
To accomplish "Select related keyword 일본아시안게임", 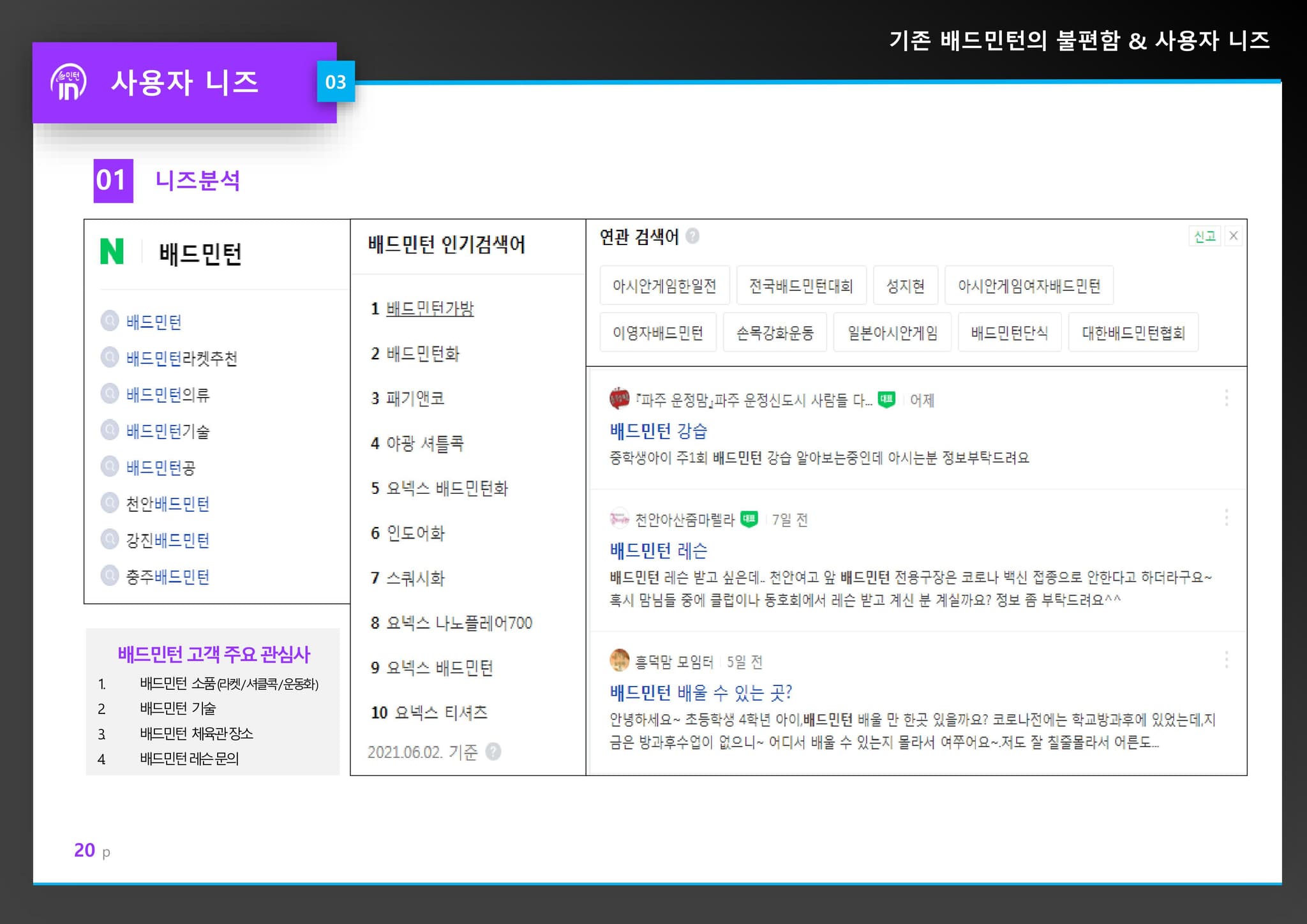I will point(892,332).
